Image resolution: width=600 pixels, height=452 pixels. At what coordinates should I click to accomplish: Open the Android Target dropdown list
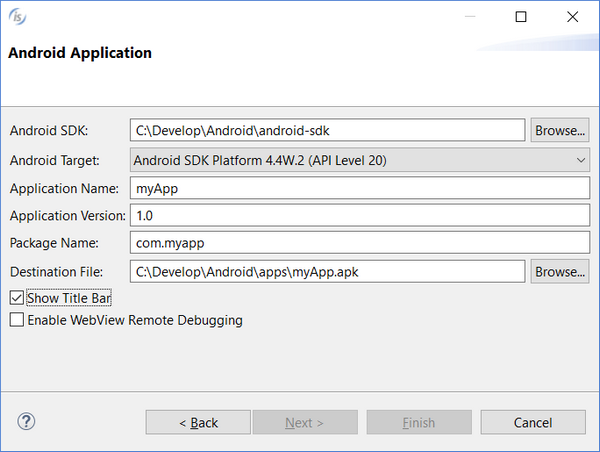[x=360, y=159]
